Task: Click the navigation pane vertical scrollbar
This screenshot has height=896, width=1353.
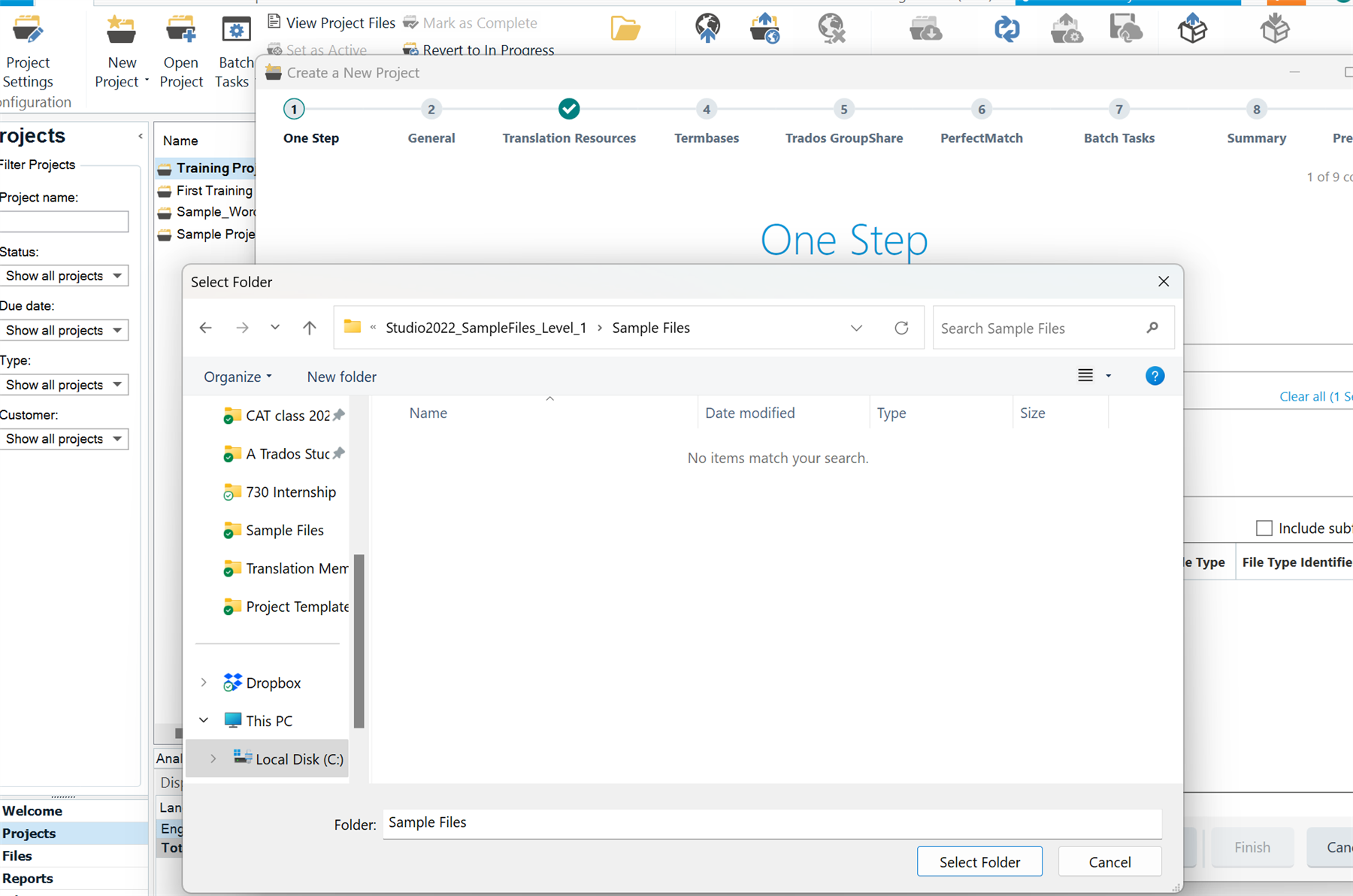Action: [359, 641]
